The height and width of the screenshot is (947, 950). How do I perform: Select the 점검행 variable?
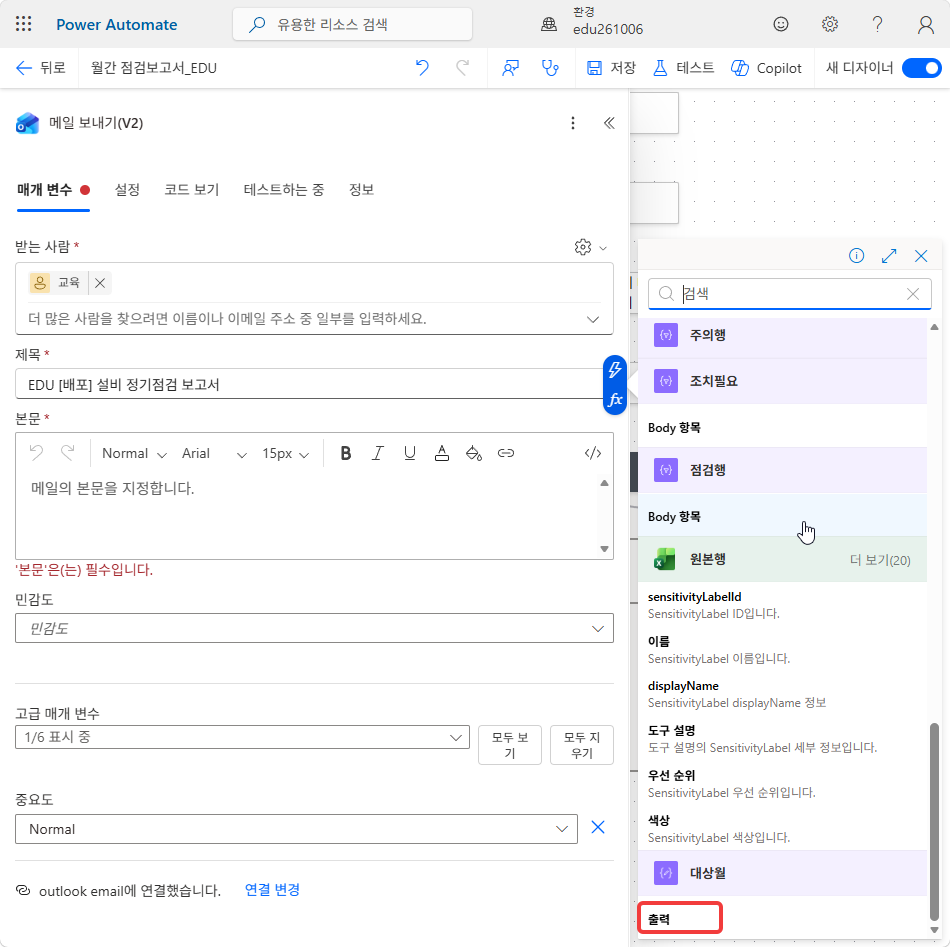[782, 470]
